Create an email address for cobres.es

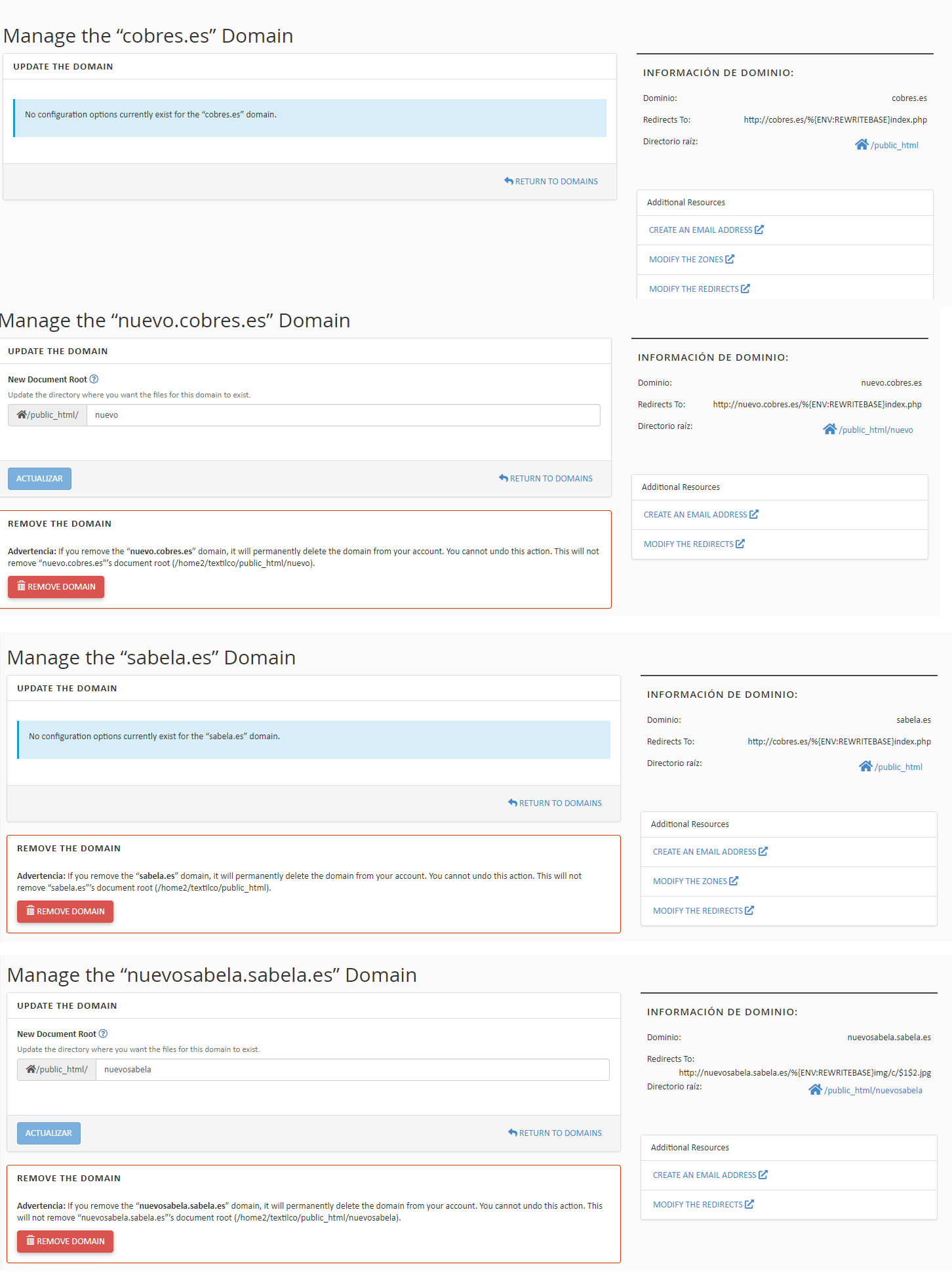tap(706, 230)
